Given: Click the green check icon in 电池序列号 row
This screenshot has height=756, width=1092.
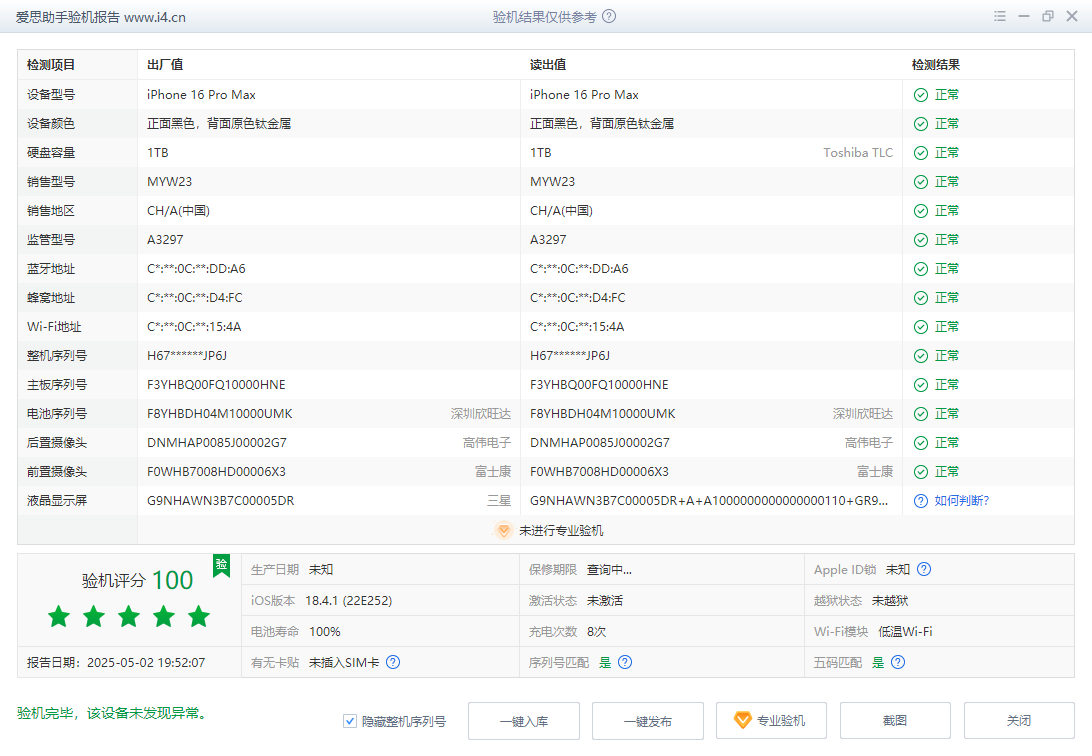Looking at the screenshot, I should 921,414.
